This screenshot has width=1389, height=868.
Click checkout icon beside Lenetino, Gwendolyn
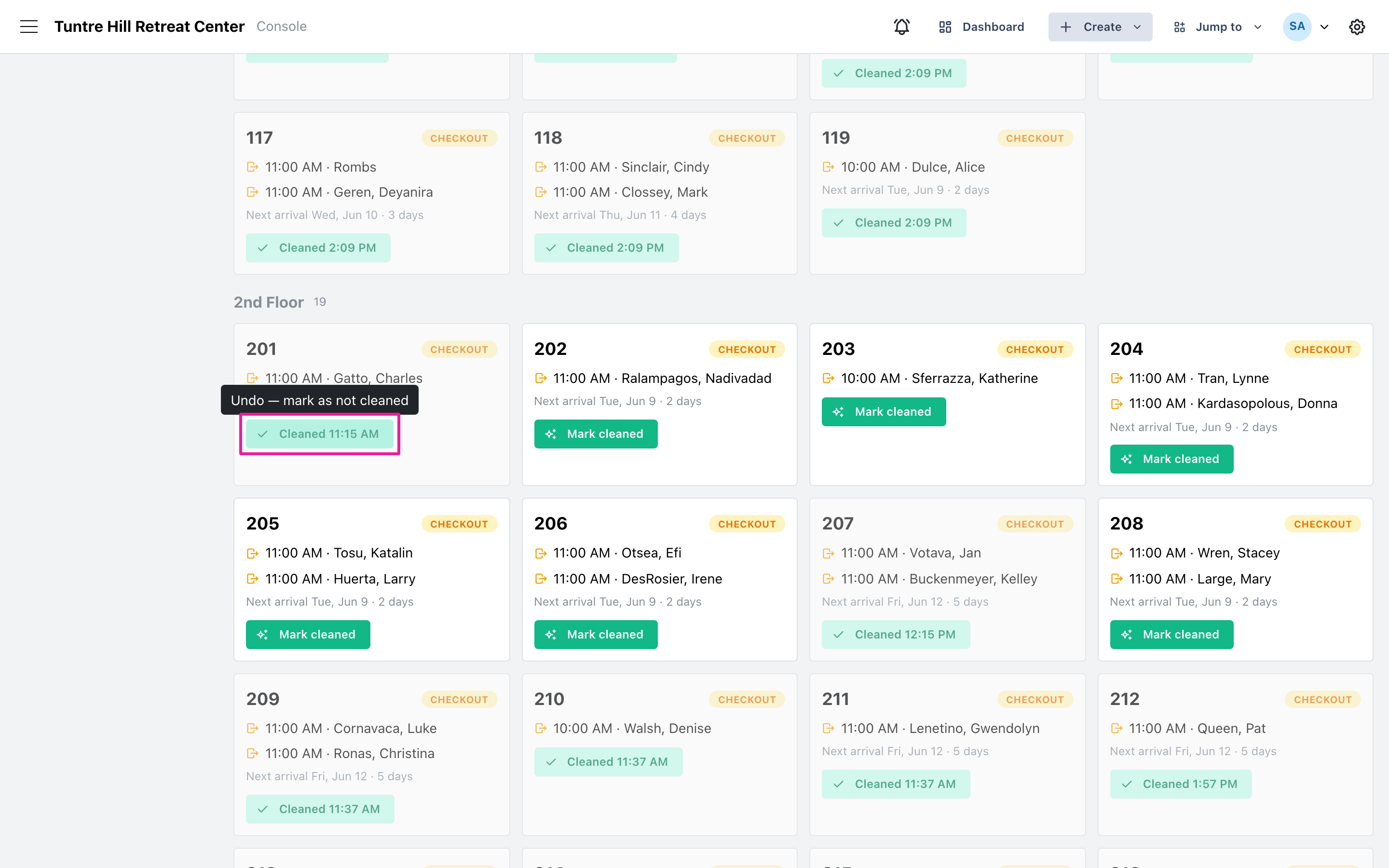pyautogui.click(x=828, y=729)
